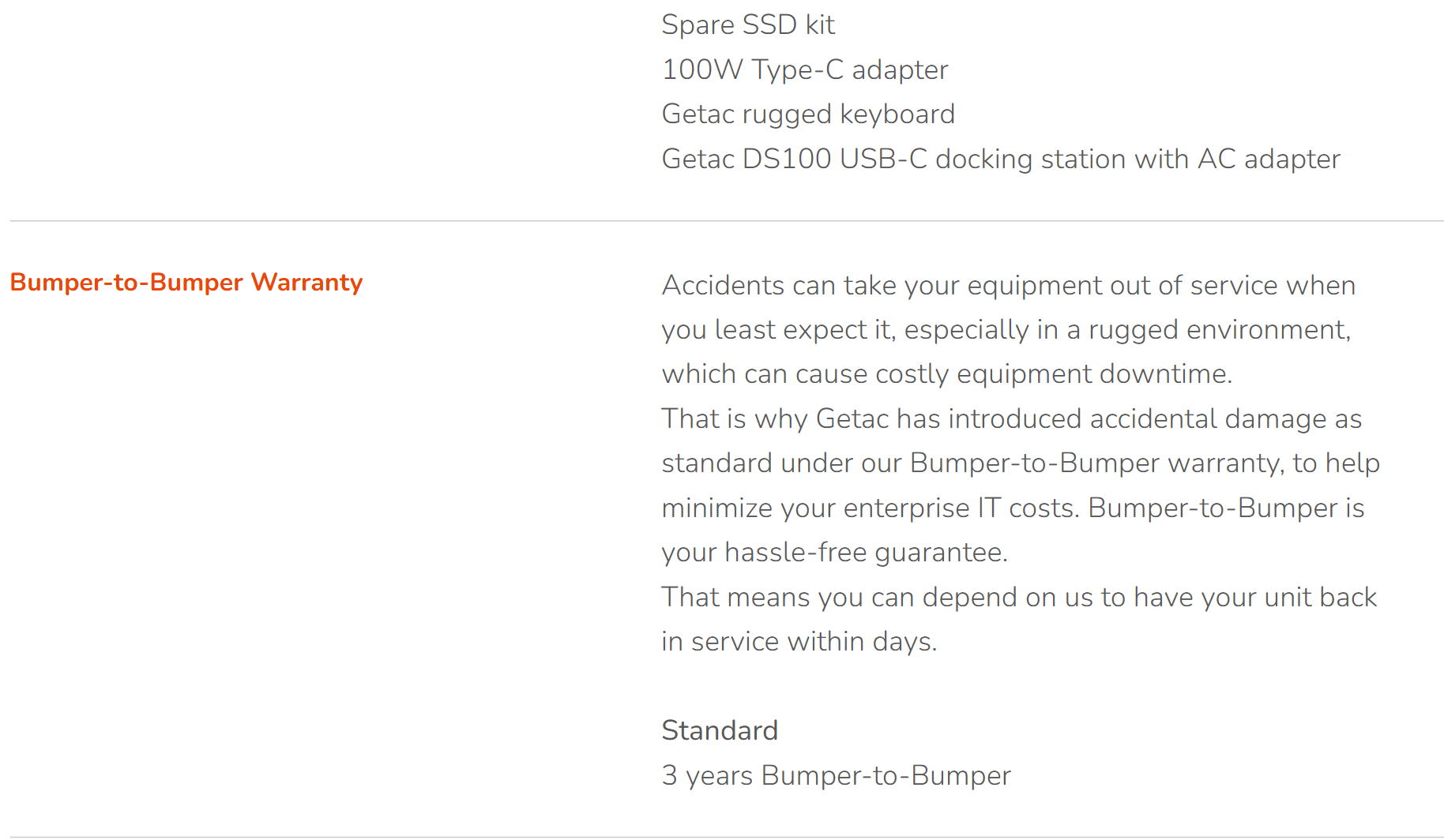Click the in service within days line
The width and height of the screenshot is (1444, 840).
tap(799, 641)
